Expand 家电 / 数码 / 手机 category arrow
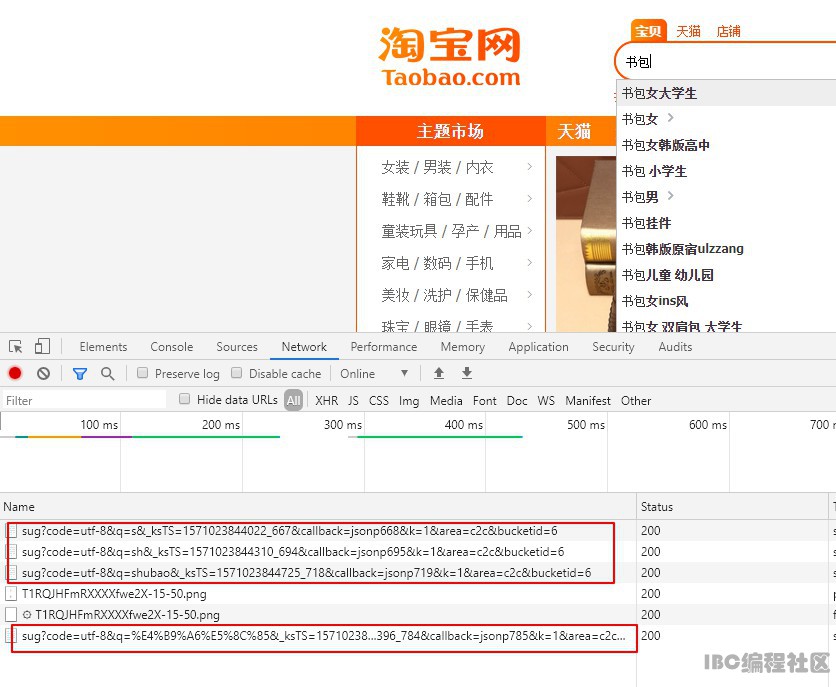This screenshot has height=687, width=836. pos(529,263)
